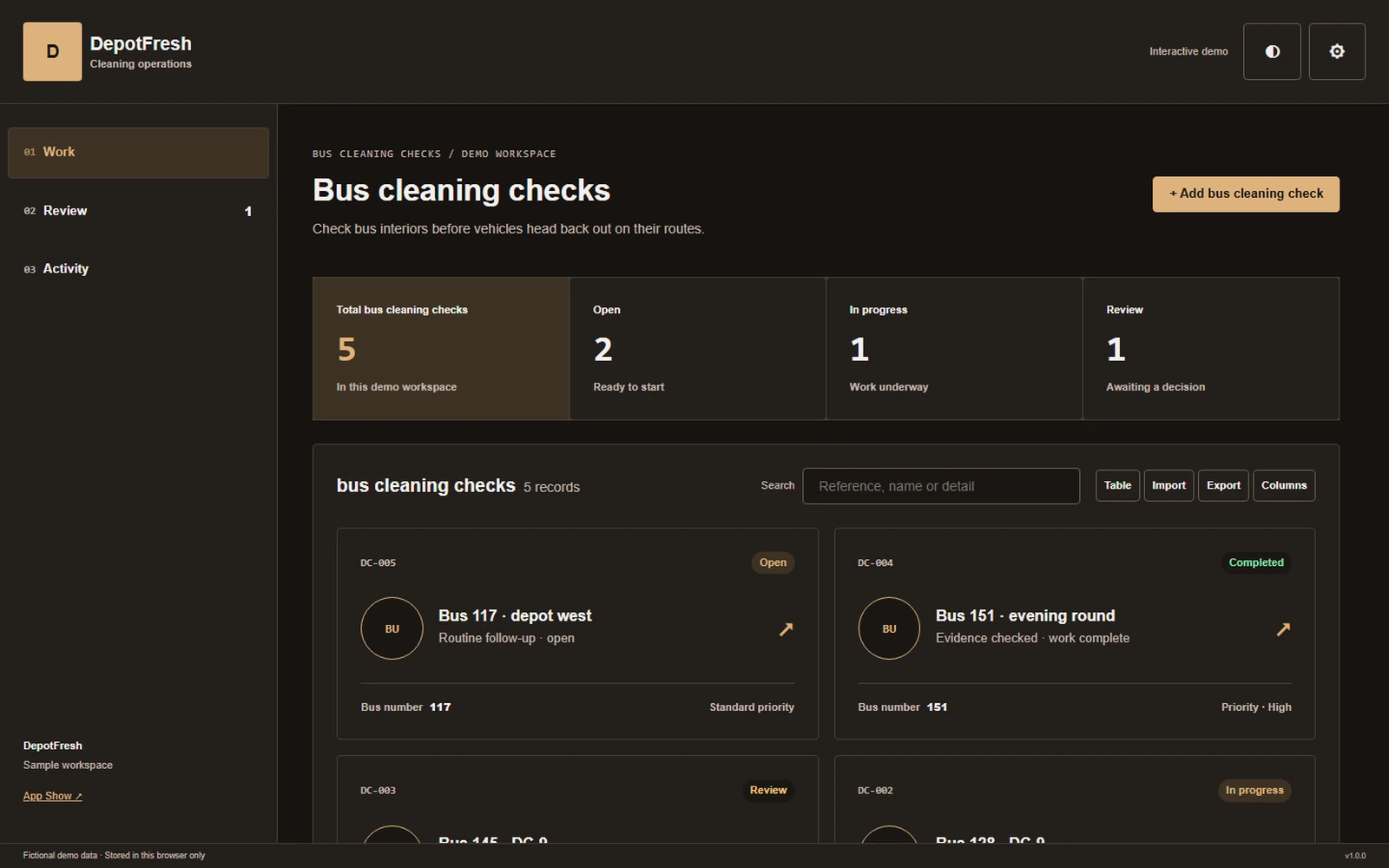The height and width of the screenshot is (868, 1389).
Task: Click the Review count badge 1
Action: [x=248, y=211]
